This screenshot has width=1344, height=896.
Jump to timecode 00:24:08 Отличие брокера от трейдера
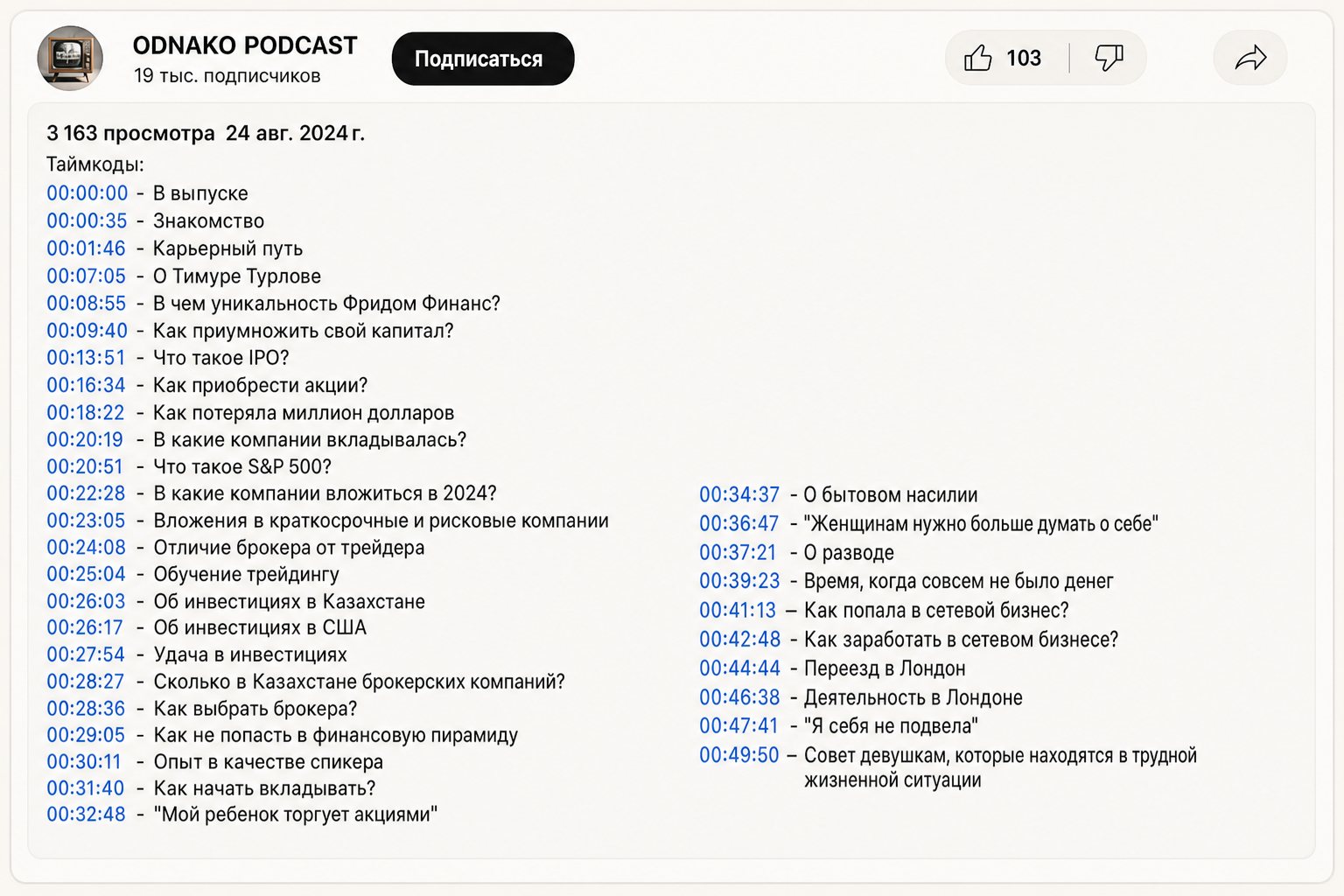pos(87,548)
